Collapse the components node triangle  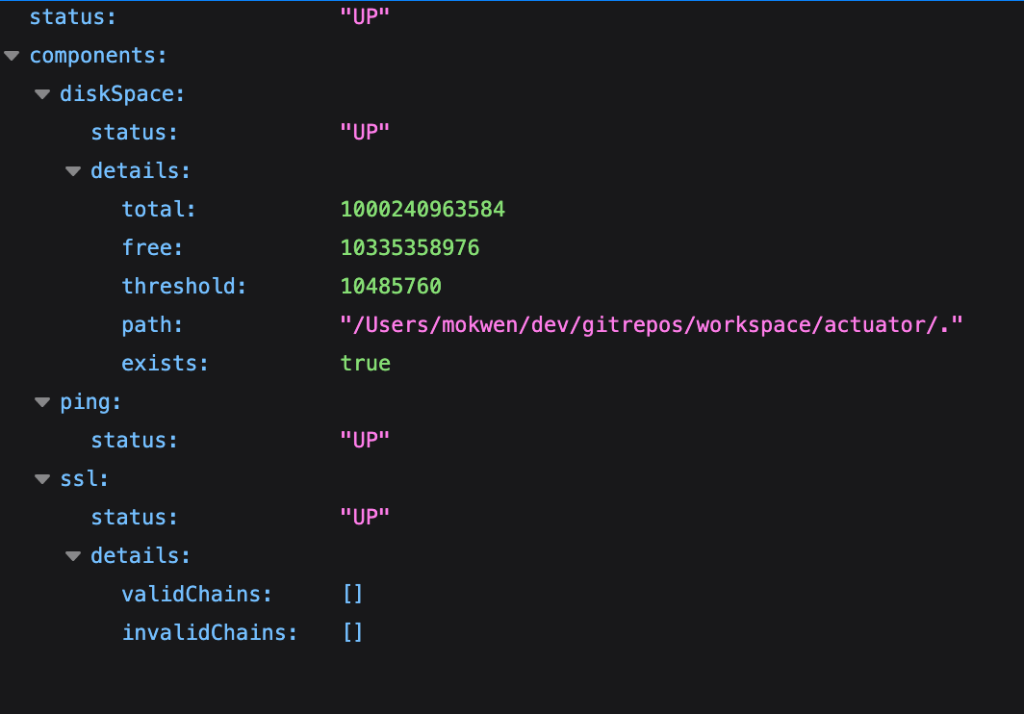[x=12, y=56]
